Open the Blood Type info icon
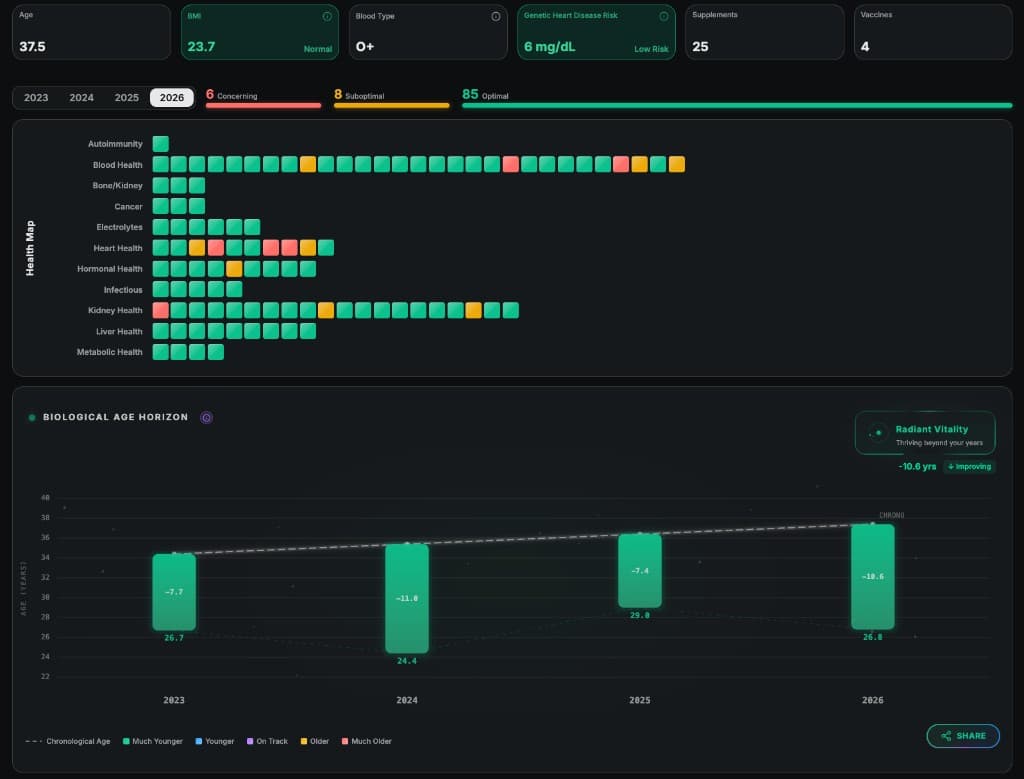This screenshot has width=1024, height=779. tap(495, 16)
